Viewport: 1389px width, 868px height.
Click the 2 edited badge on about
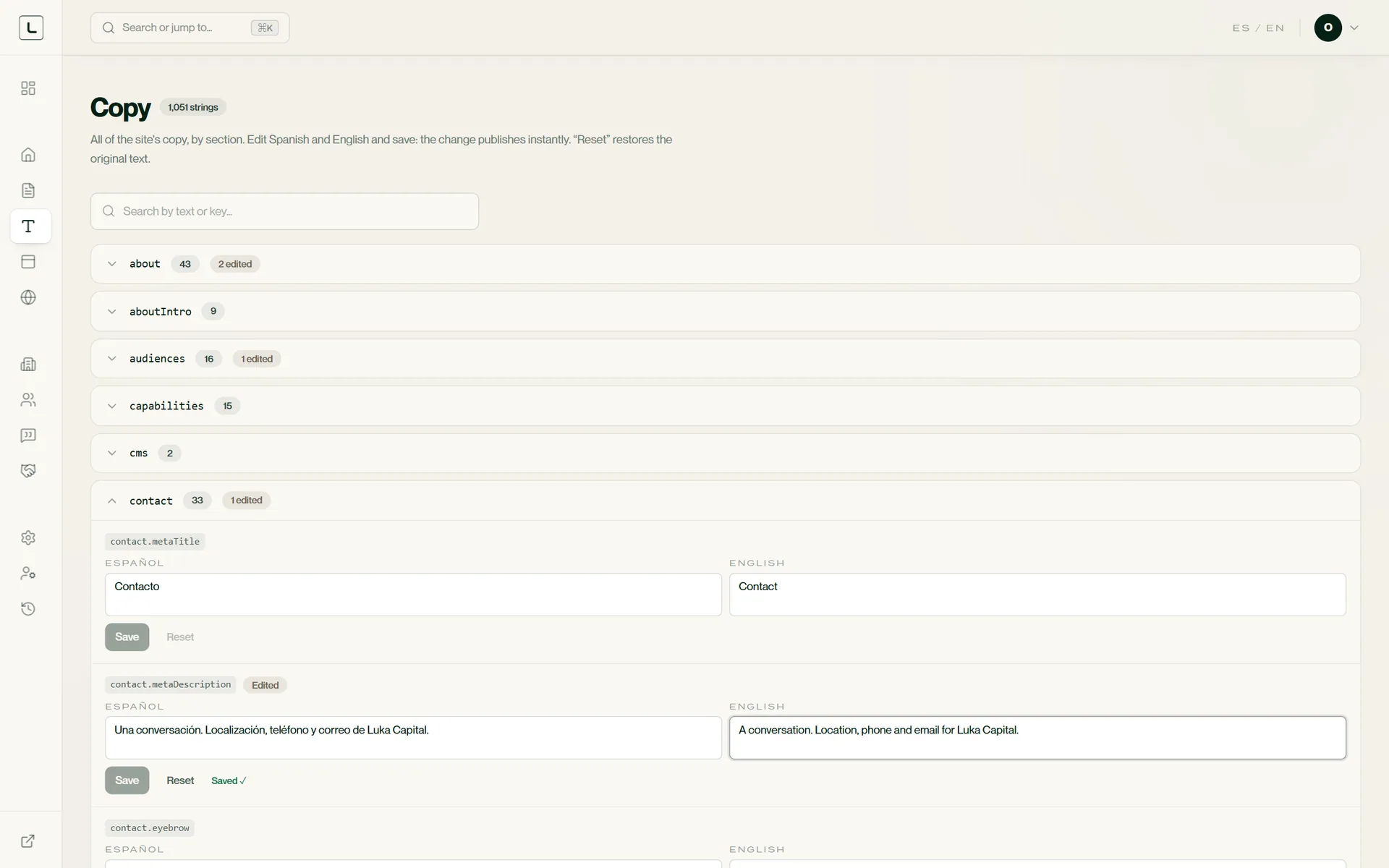point(235,264)
